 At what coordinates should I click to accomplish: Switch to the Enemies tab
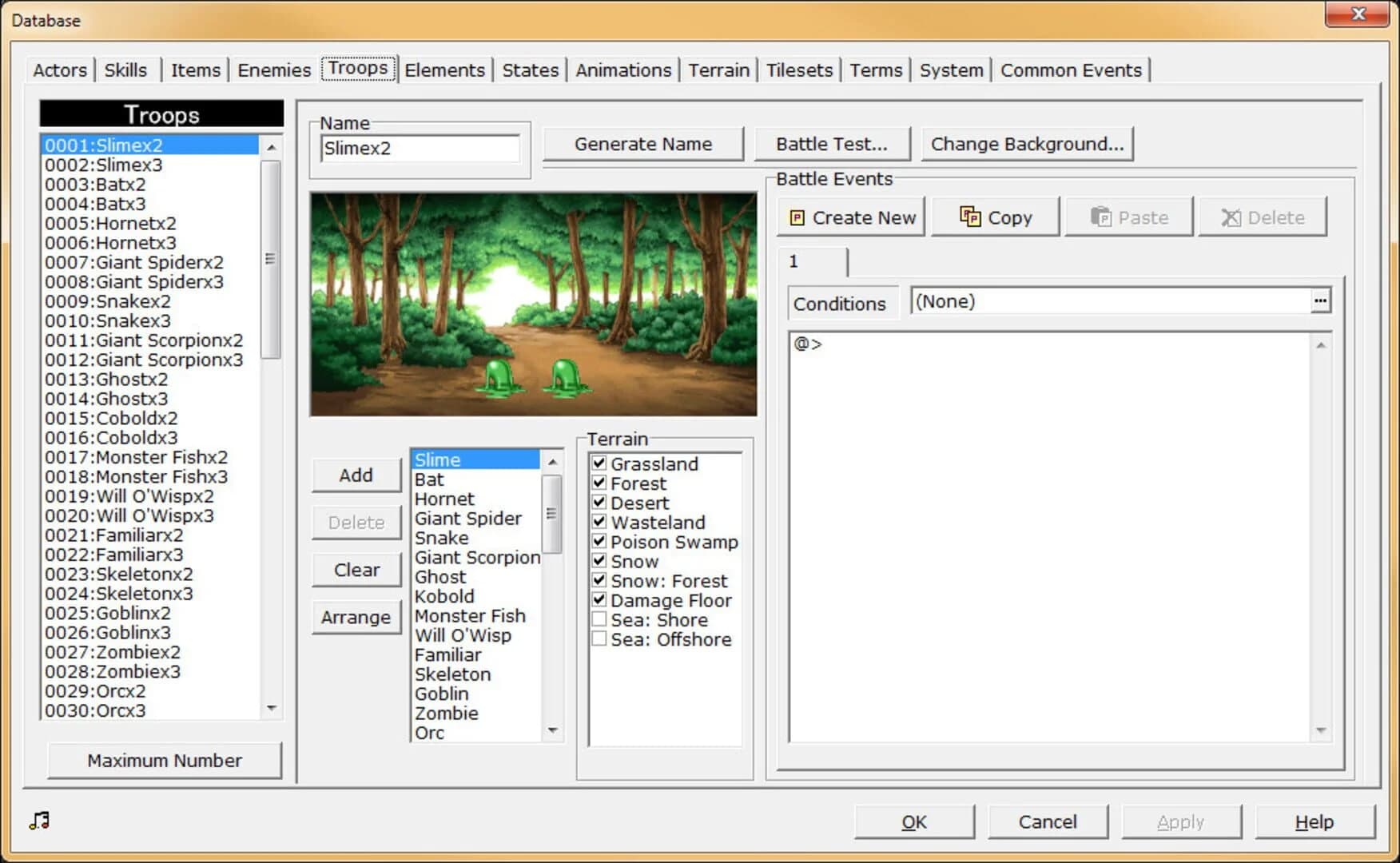point(272,70)
